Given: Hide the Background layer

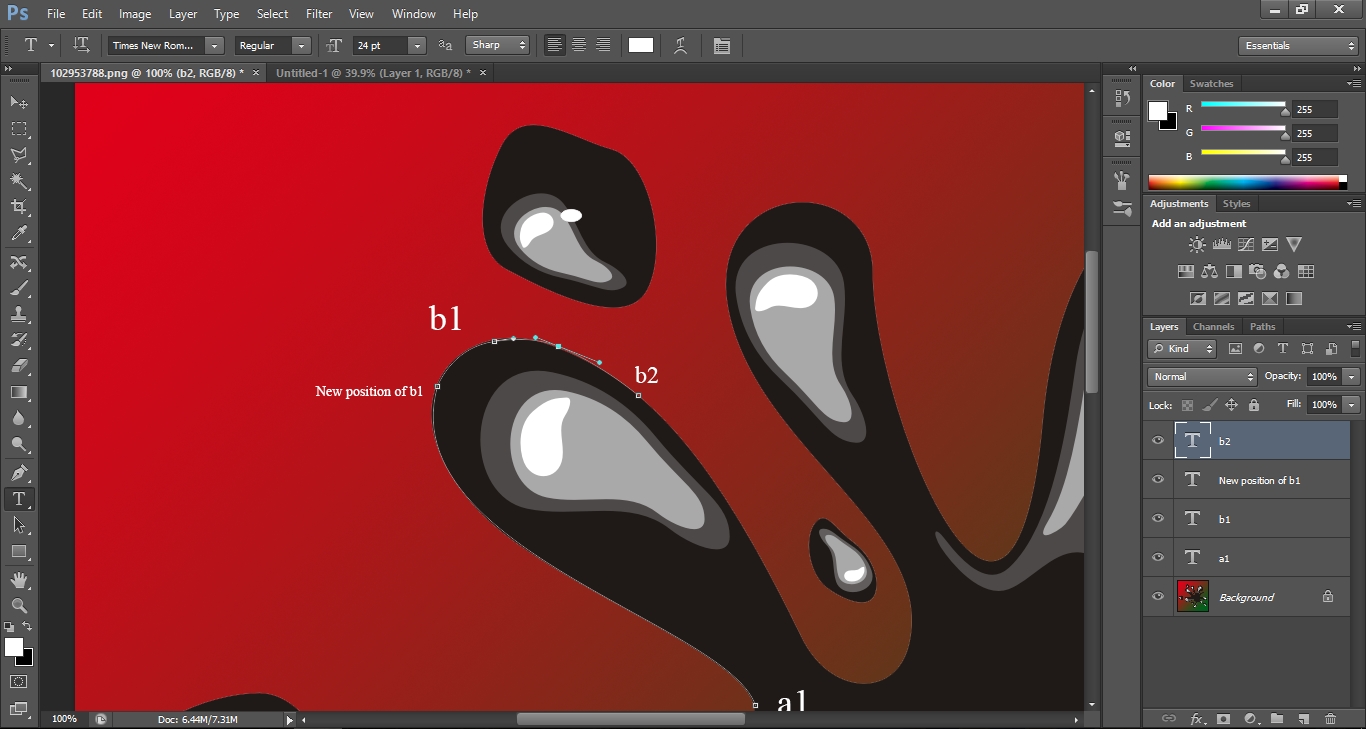Looking at the screenshot, I should click(1157, 596).
